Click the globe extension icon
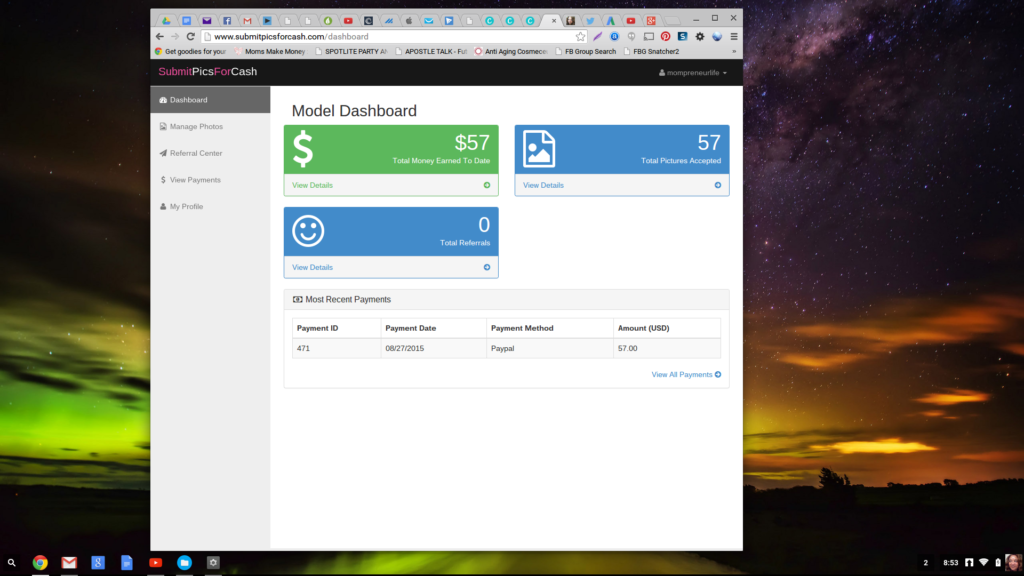1024x576 pixels. 717,37
